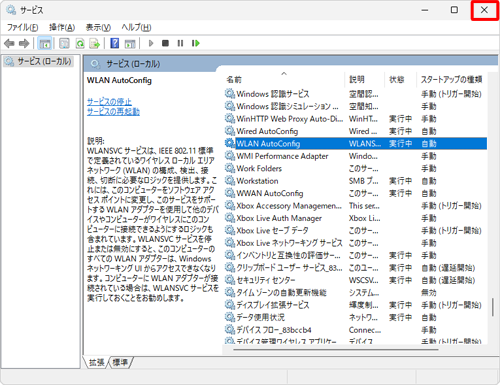Click the Forward arrow toolbar icon
The image size is (500, 385).
(24, 43)
